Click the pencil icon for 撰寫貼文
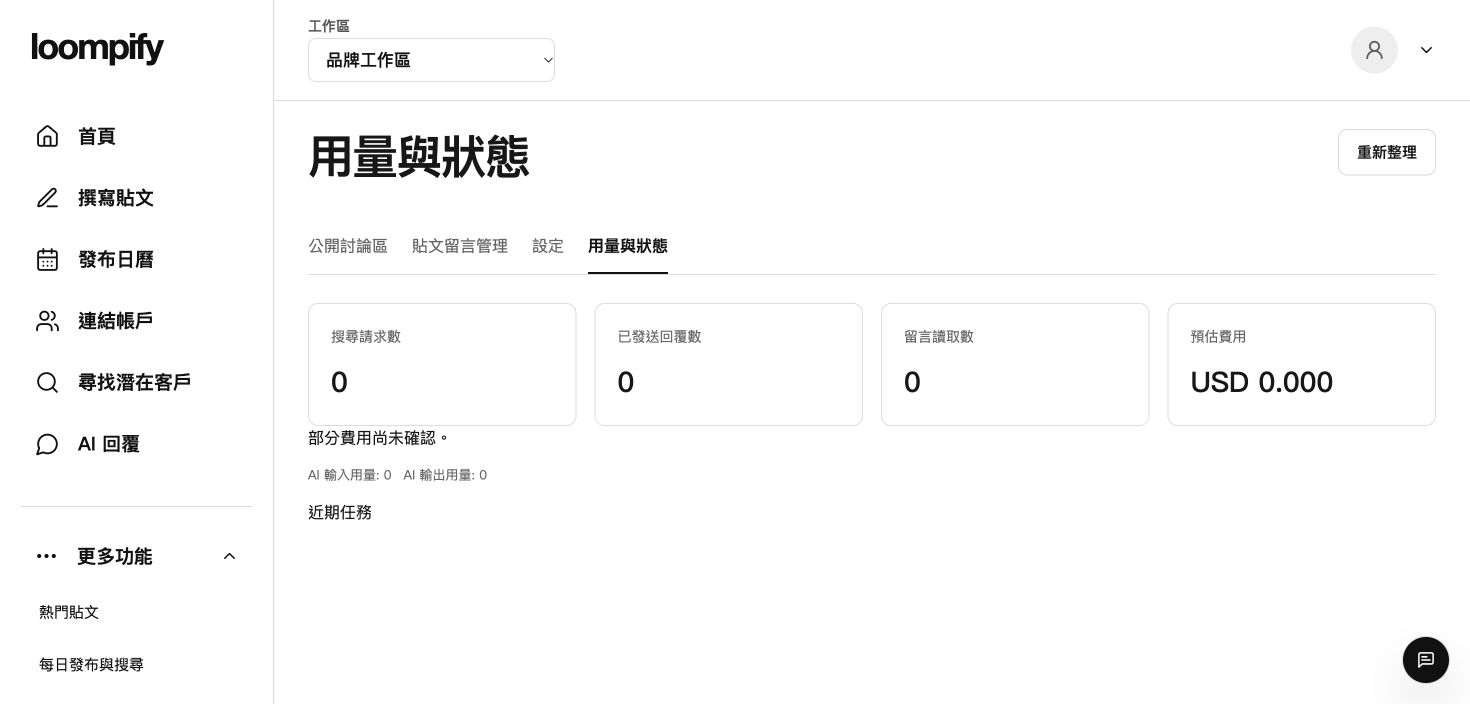 click(47, 198)
